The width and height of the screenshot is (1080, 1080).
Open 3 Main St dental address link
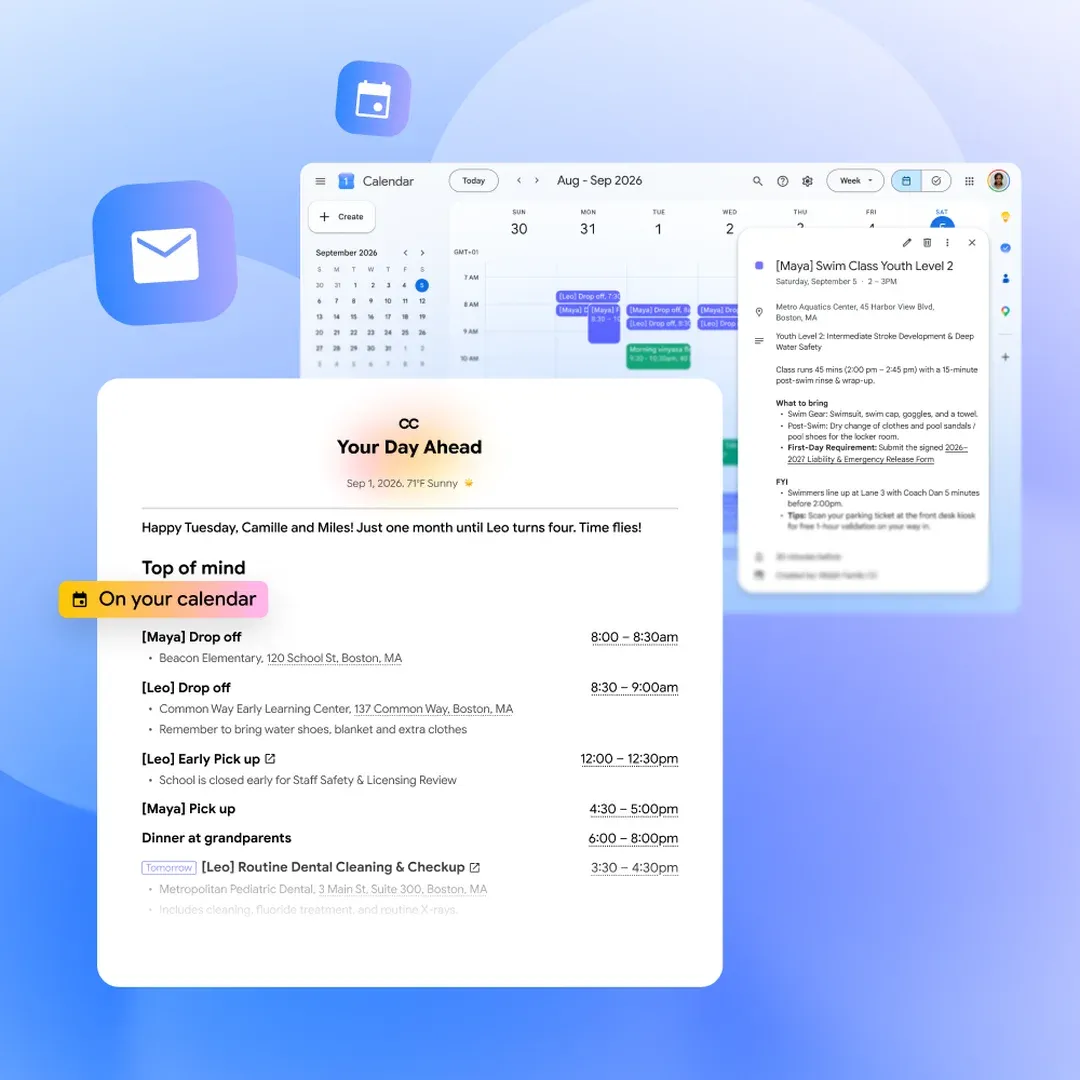402,889
